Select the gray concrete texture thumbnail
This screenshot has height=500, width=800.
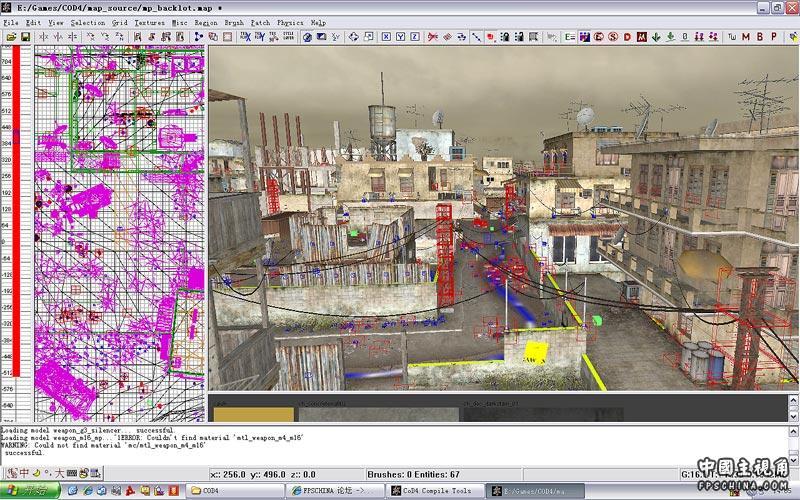point(379,414)
